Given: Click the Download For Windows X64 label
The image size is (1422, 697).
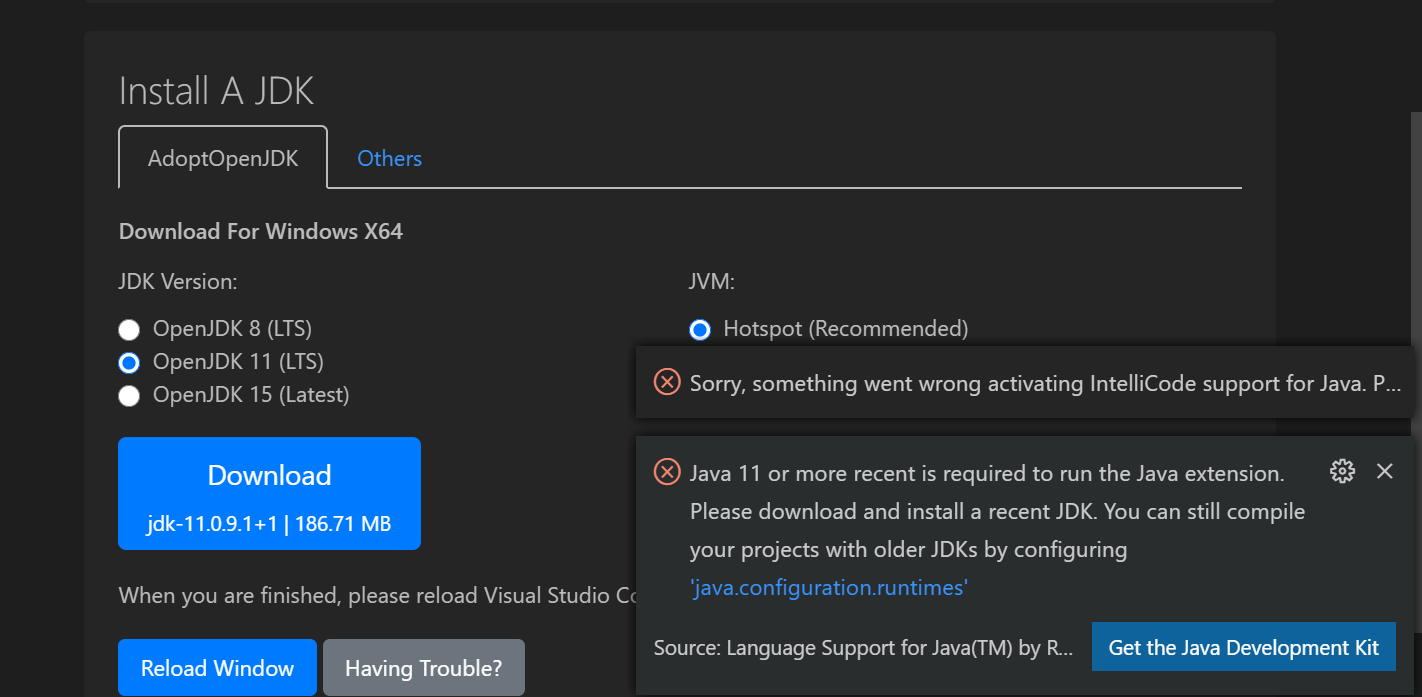Looking at the screenshot, I should point(261,231).
